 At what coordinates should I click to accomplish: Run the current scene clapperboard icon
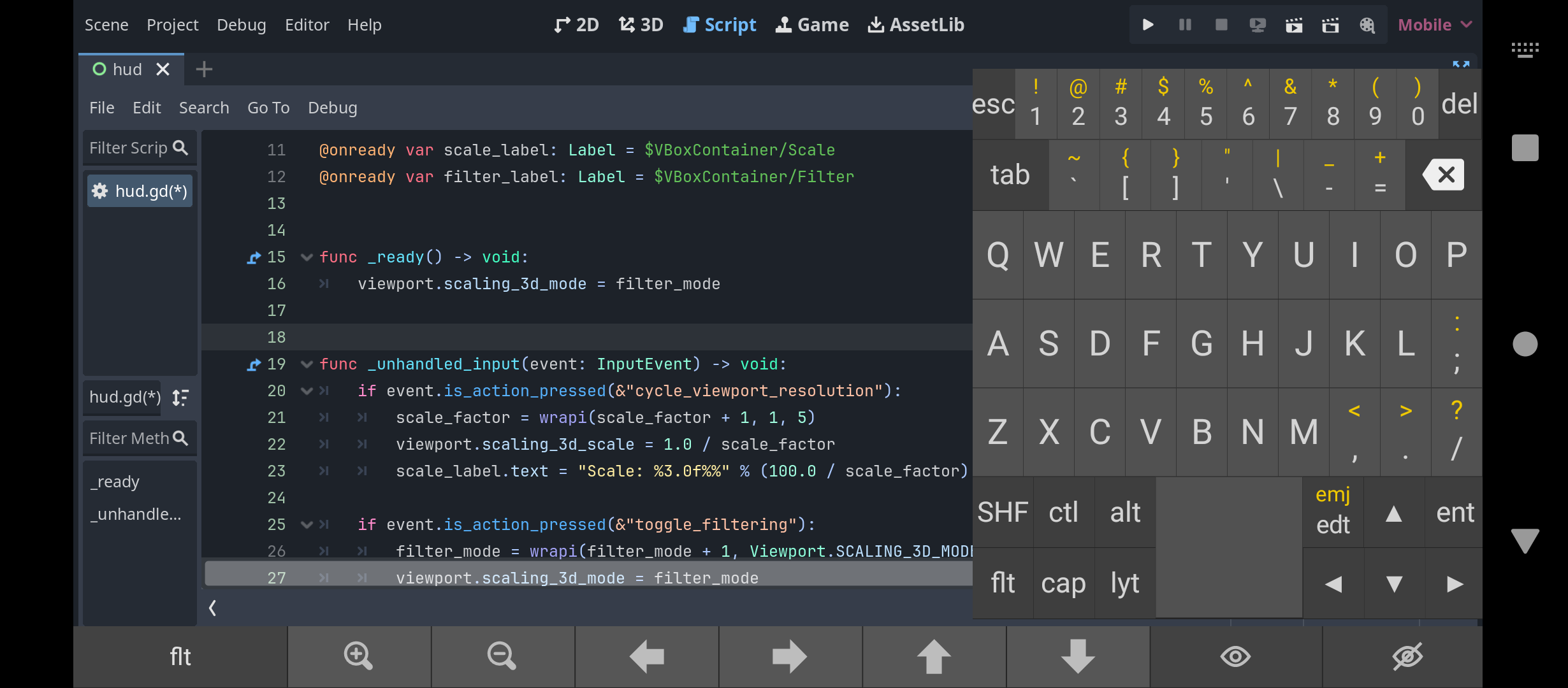click(1294, 25)
